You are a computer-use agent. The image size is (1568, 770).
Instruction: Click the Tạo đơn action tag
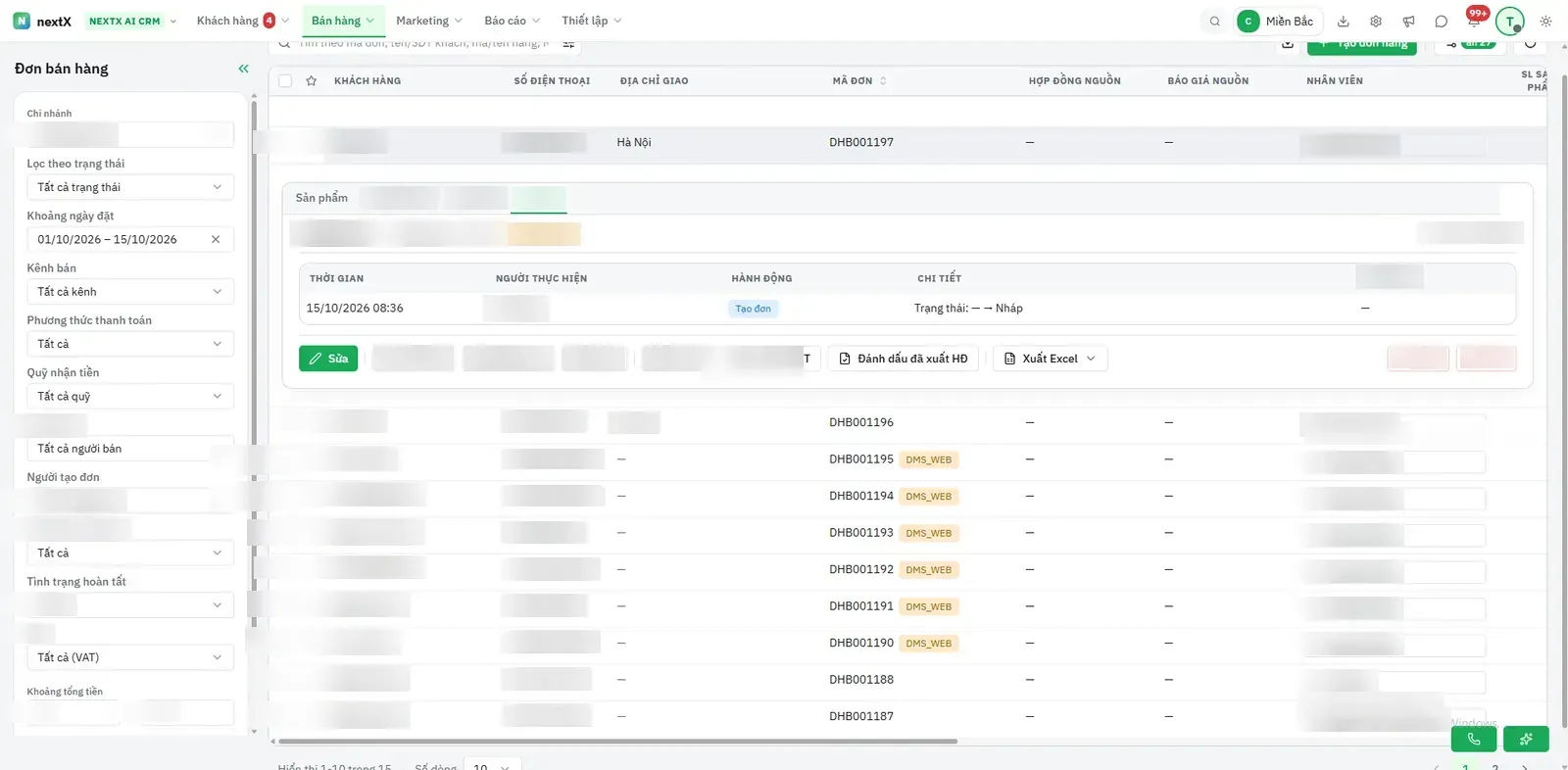pyautogui.click(x=754, y=309)
